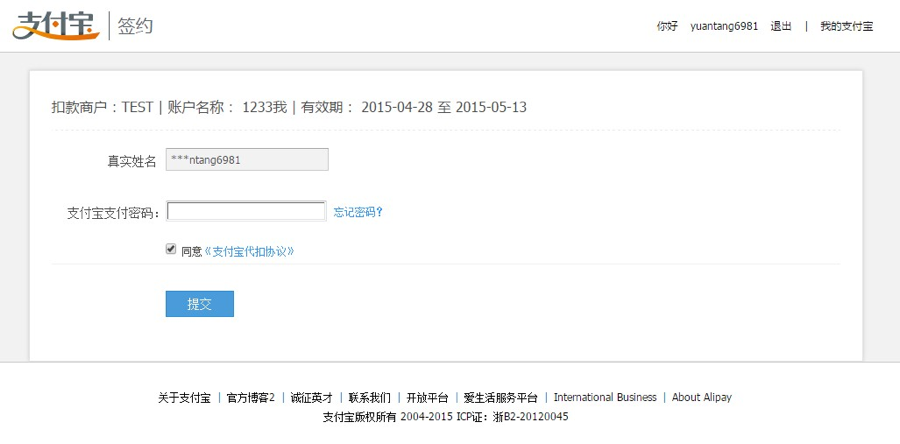Select 联系我们 in the footer
Image resolution: width=900 pixels, height=444 pixels.
click(x=369, y=397)
